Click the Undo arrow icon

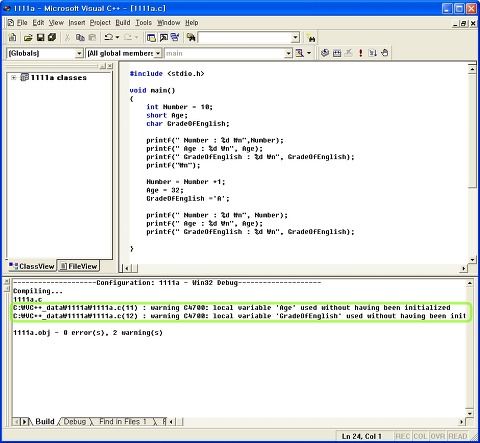pos(108,37)
